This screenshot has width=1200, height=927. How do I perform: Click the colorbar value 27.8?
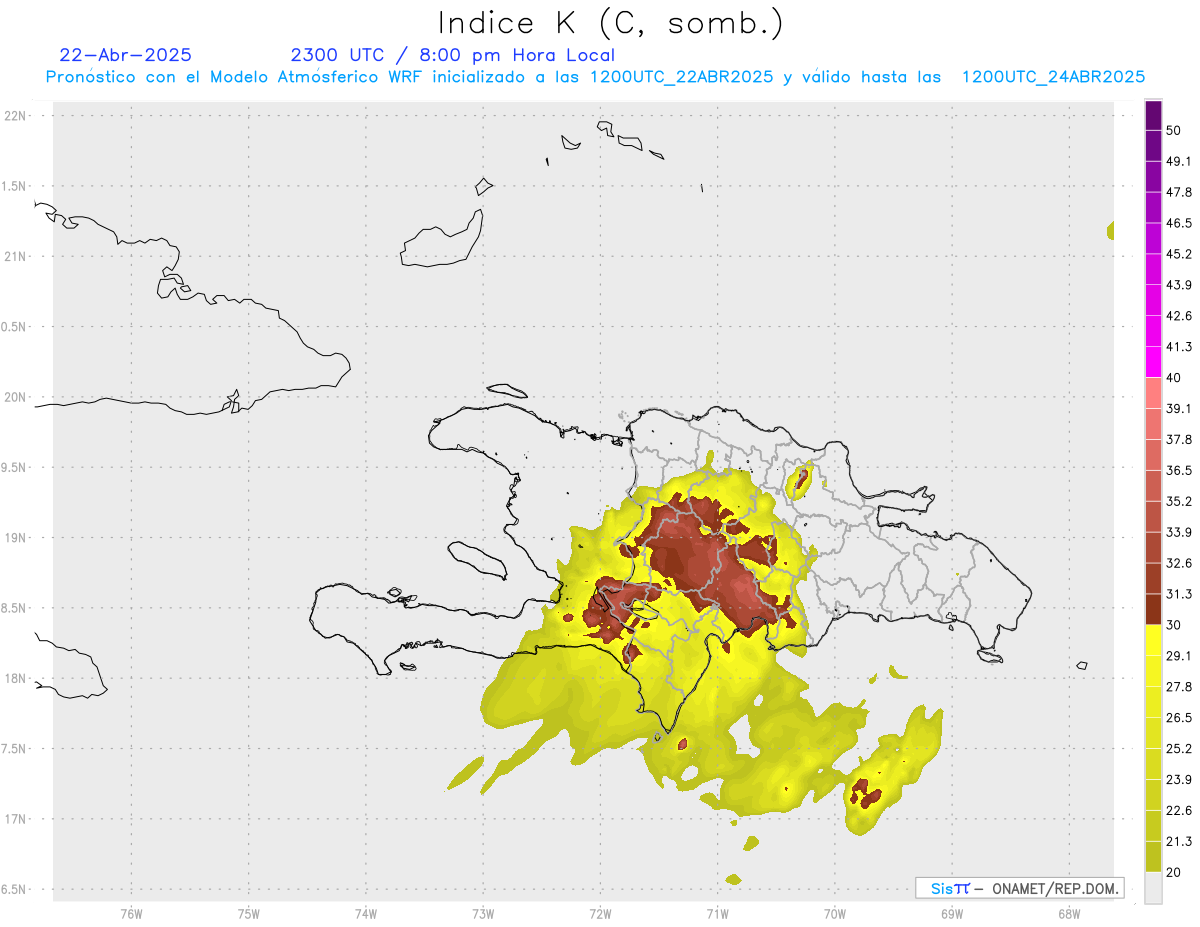pyautogui.click(x=1179, y=687)
